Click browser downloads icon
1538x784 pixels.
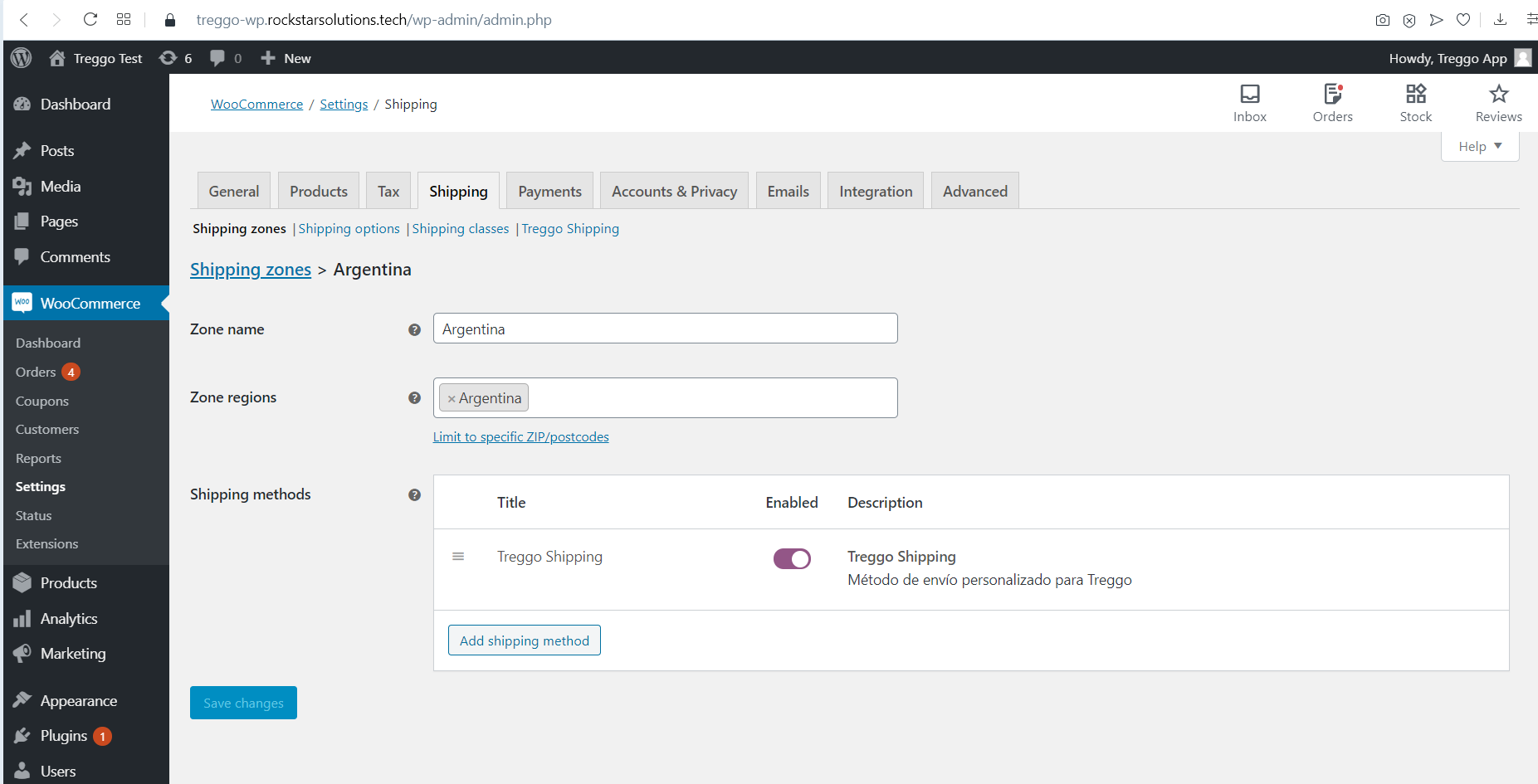(1501, 20)
